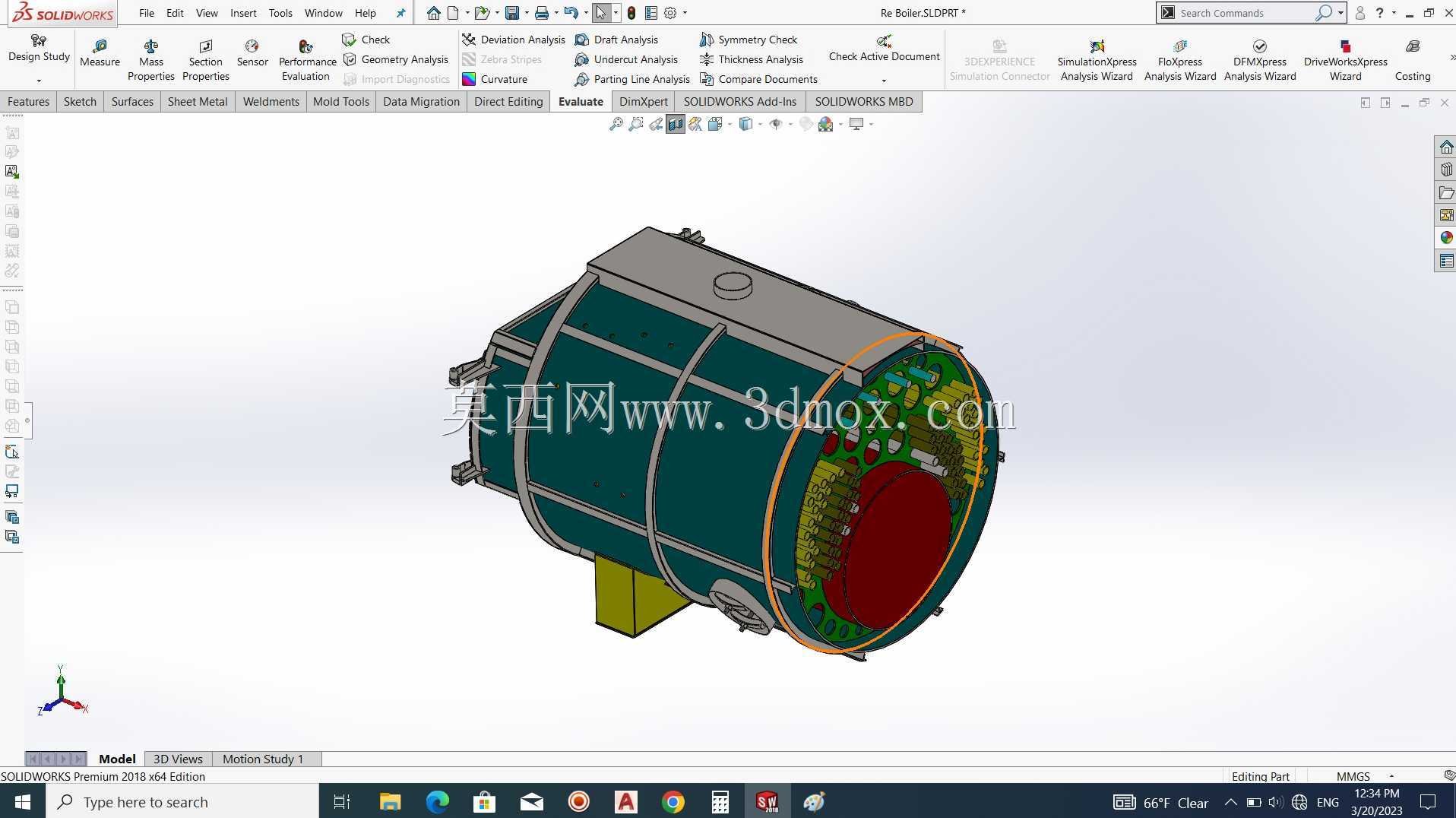Open SimulationXpress Analysis Wizard
Screen dimensions: 1456x818
tap(1097, 60)
